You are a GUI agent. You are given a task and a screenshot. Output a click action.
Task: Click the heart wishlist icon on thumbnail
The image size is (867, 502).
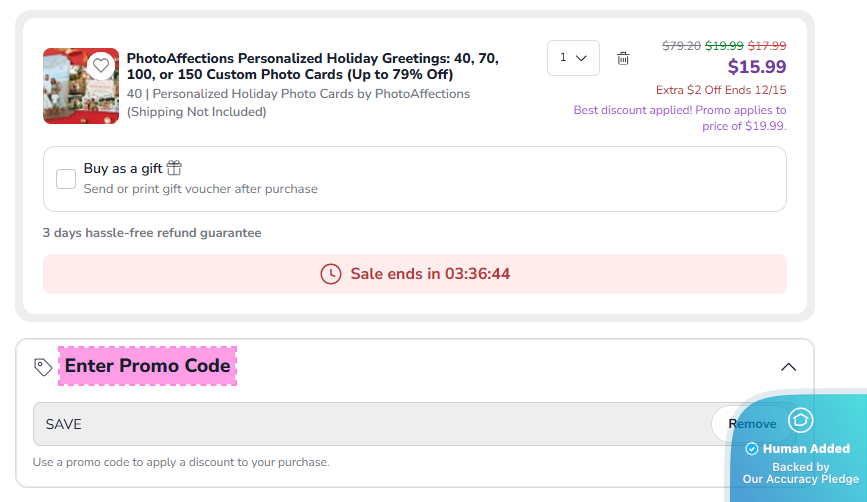coord(100,66)
